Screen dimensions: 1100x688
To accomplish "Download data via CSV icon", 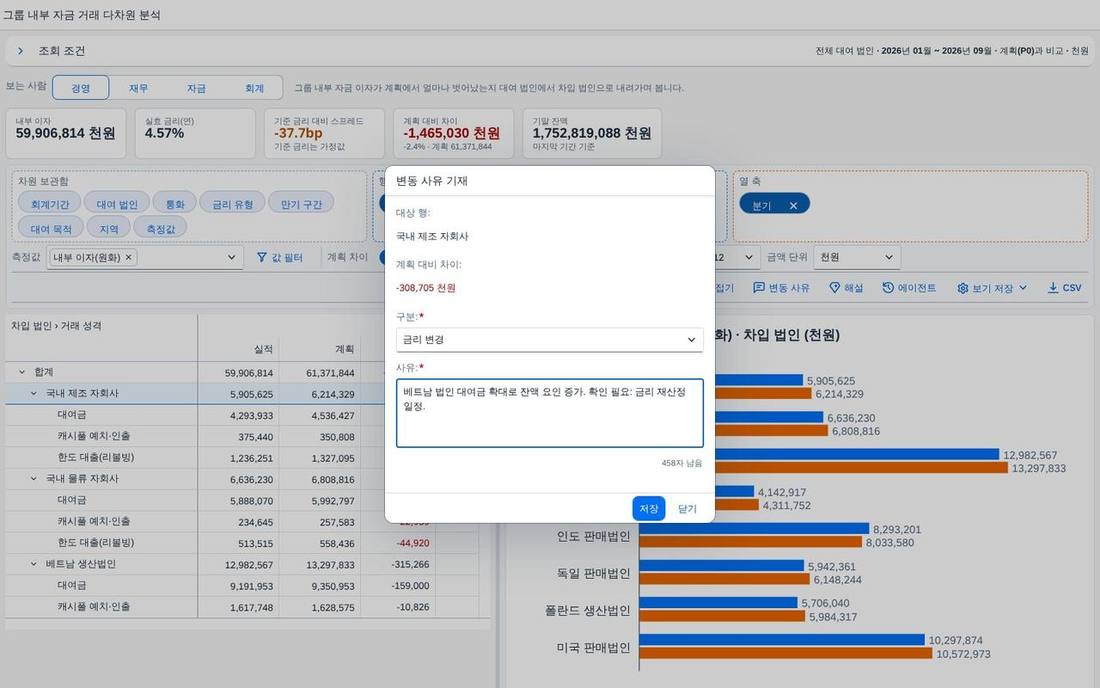I will [1052, 288].
